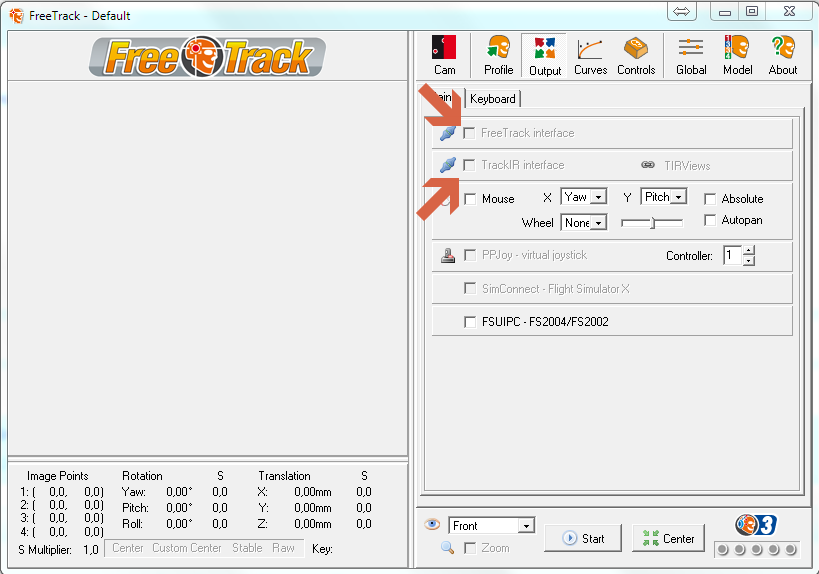
Task: Switch to the Main tab
Action: (x=443, y=97)
